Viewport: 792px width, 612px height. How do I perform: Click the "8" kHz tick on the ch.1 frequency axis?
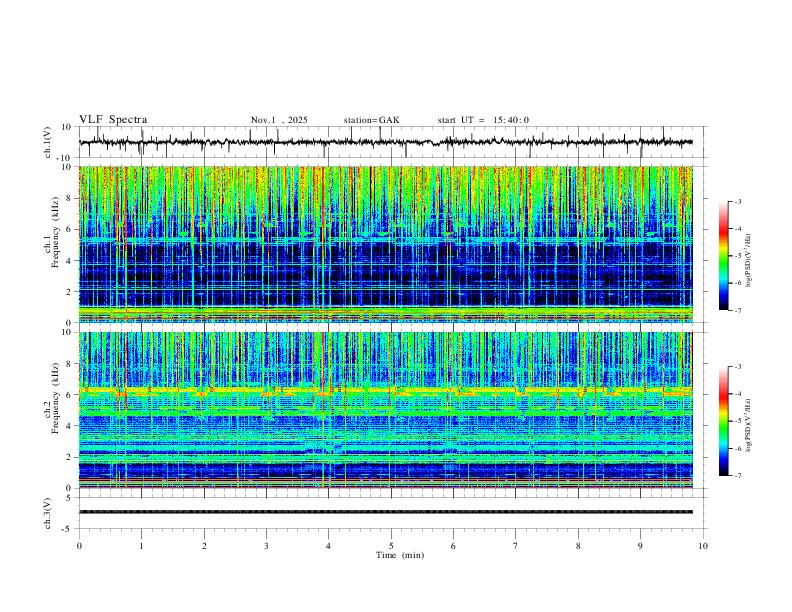tap(69, 198)
